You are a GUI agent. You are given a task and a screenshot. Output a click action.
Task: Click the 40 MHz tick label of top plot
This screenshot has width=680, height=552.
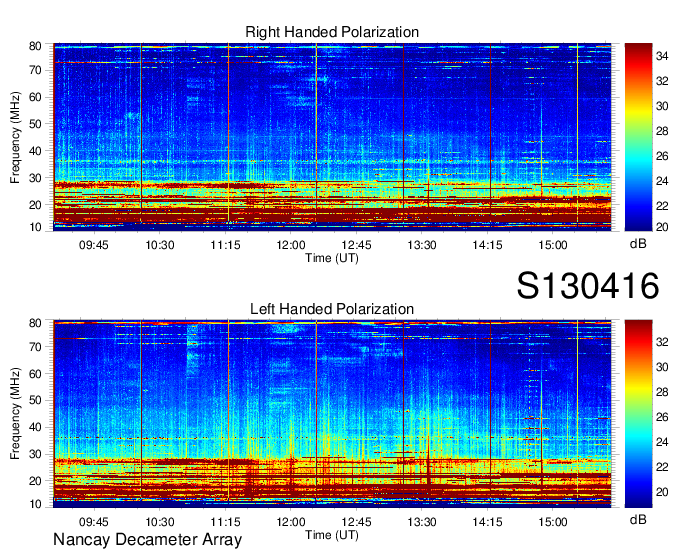(35, 151)
